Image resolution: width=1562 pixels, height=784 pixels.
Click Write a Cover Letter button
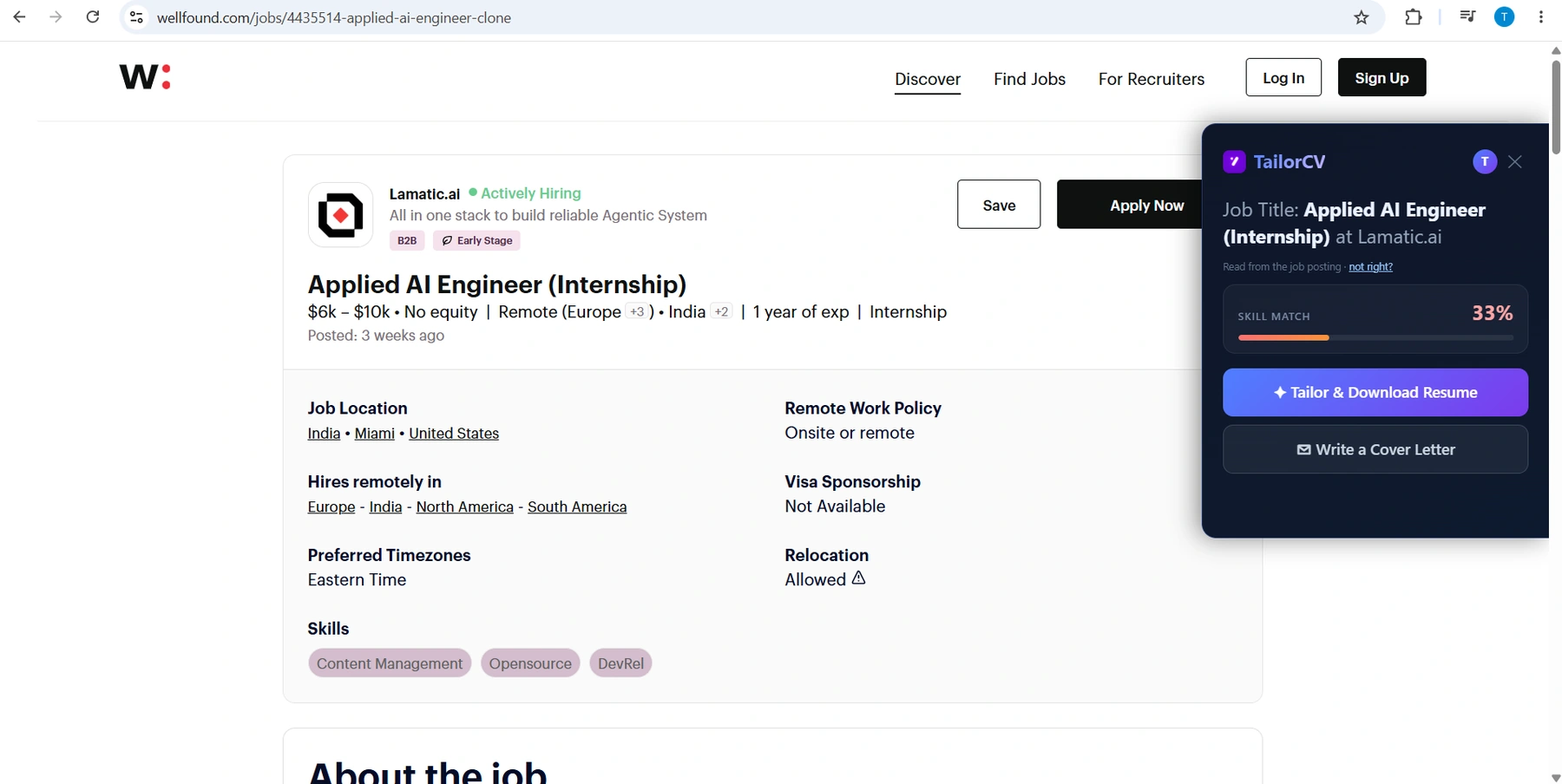[1375, 449]
